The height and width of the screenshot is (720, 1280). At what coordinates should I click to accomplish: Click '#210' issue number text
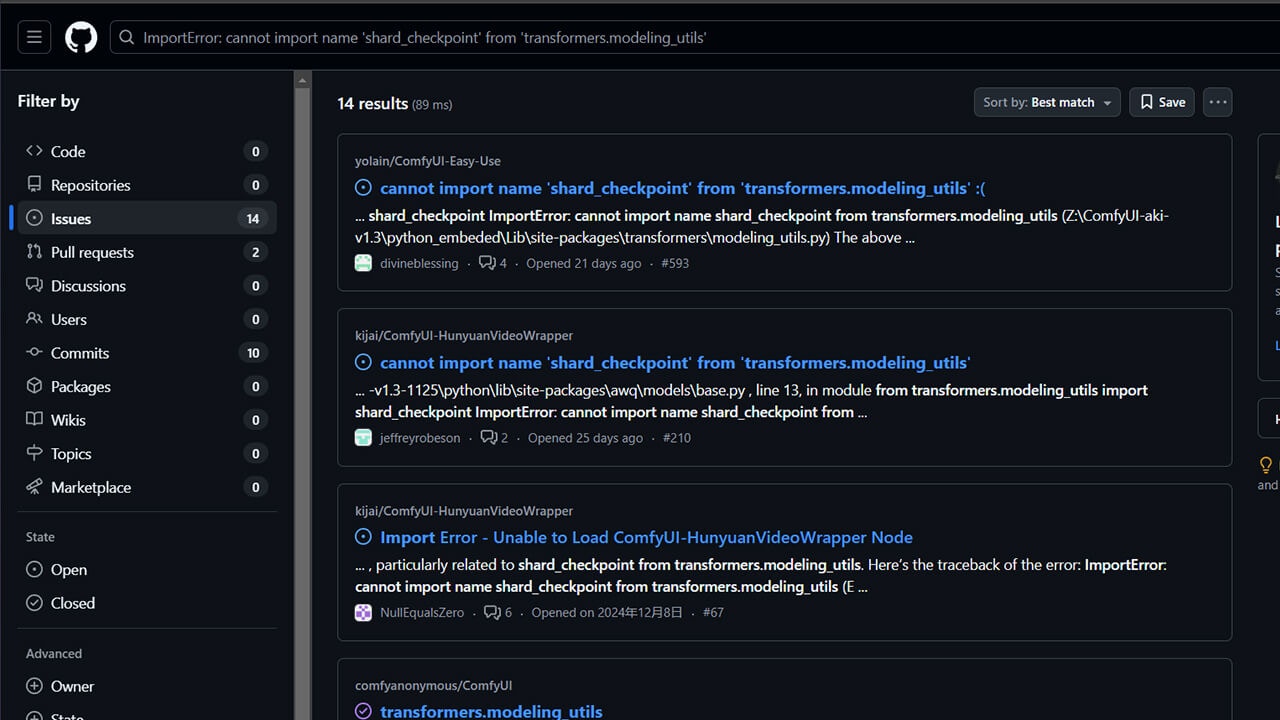click(677, 438)
